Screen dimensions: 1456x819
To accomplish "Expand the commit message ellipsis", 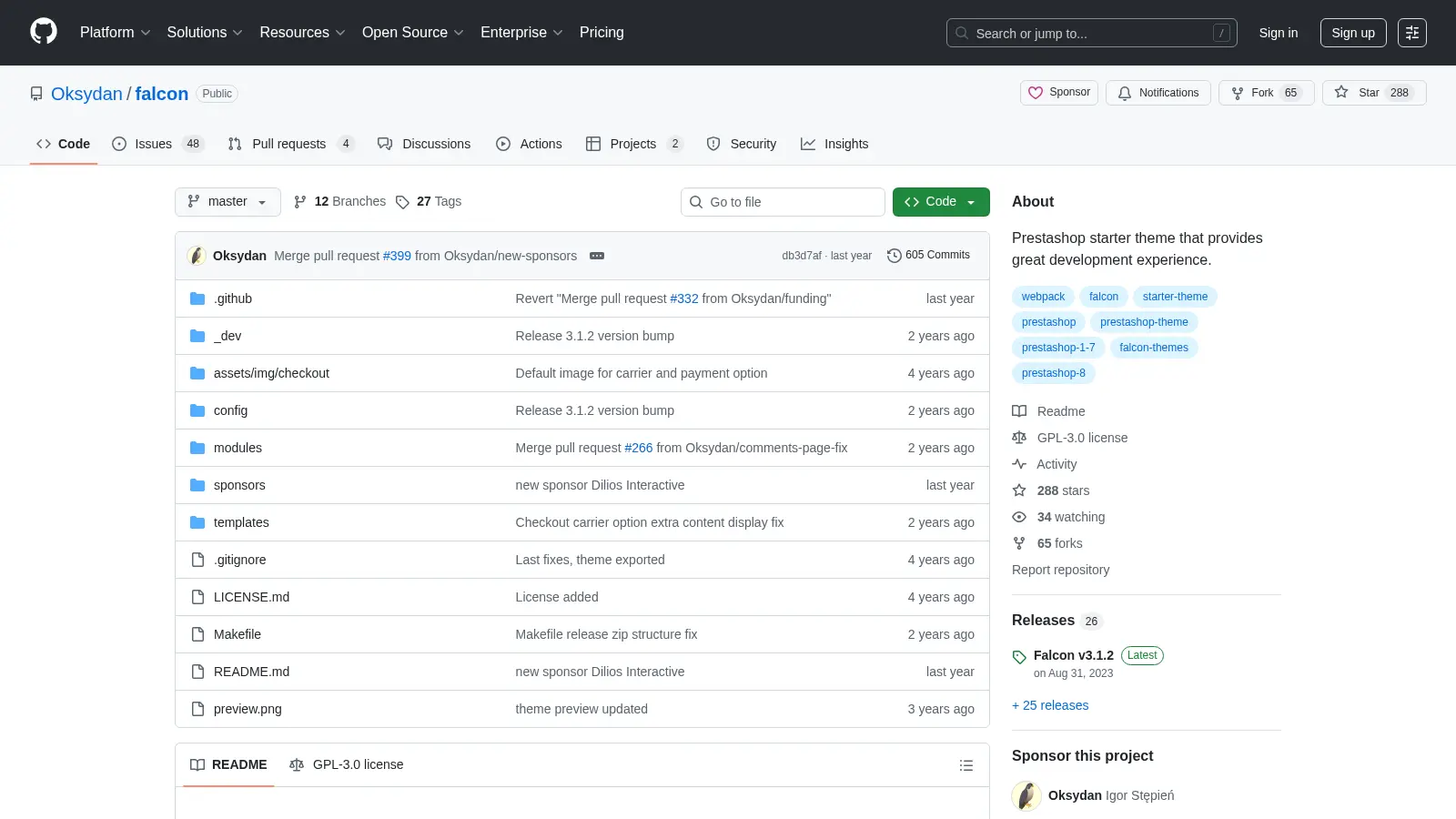I will [x=597, y=256].
